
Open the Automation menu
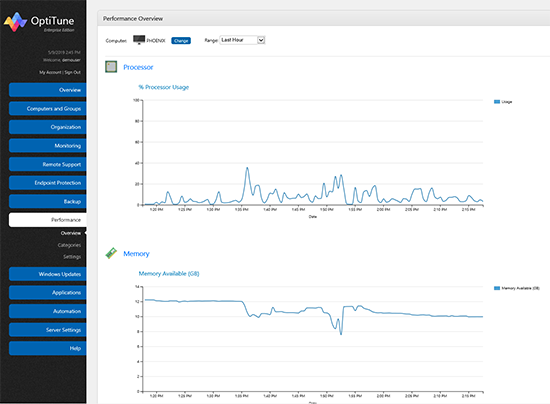click(48, 311)
